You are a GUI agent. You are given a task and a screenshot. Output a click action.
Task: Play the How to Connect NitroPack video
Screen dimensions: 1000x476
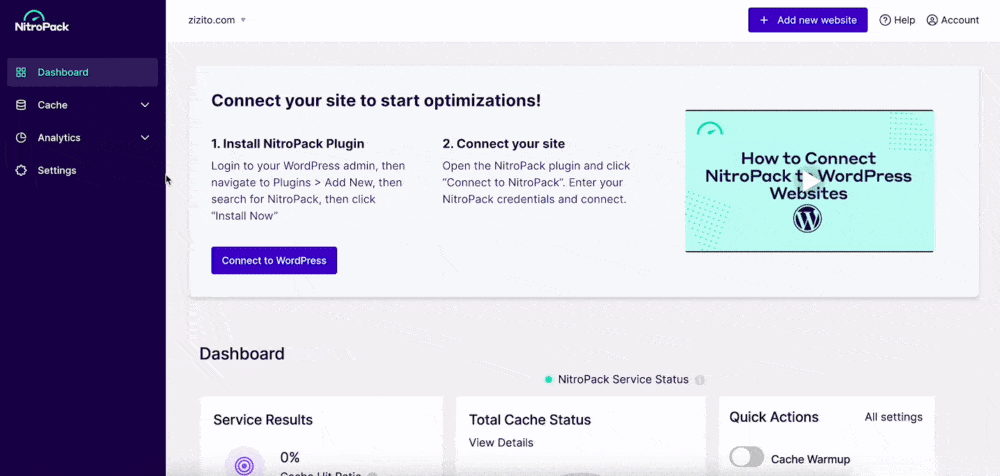pyautogui.click(x=810, y=181)
